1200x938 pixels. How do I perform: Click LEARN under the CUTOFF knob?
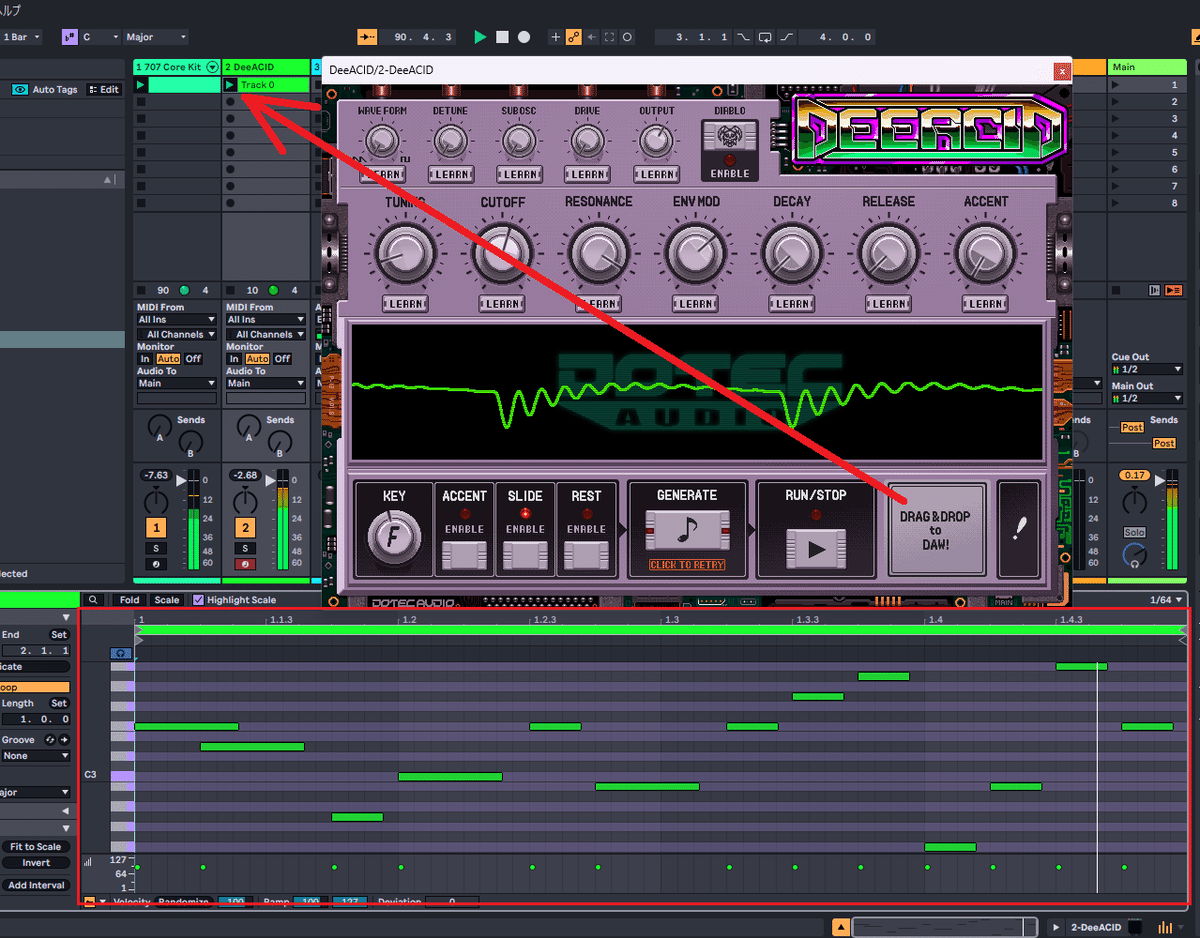502,303
